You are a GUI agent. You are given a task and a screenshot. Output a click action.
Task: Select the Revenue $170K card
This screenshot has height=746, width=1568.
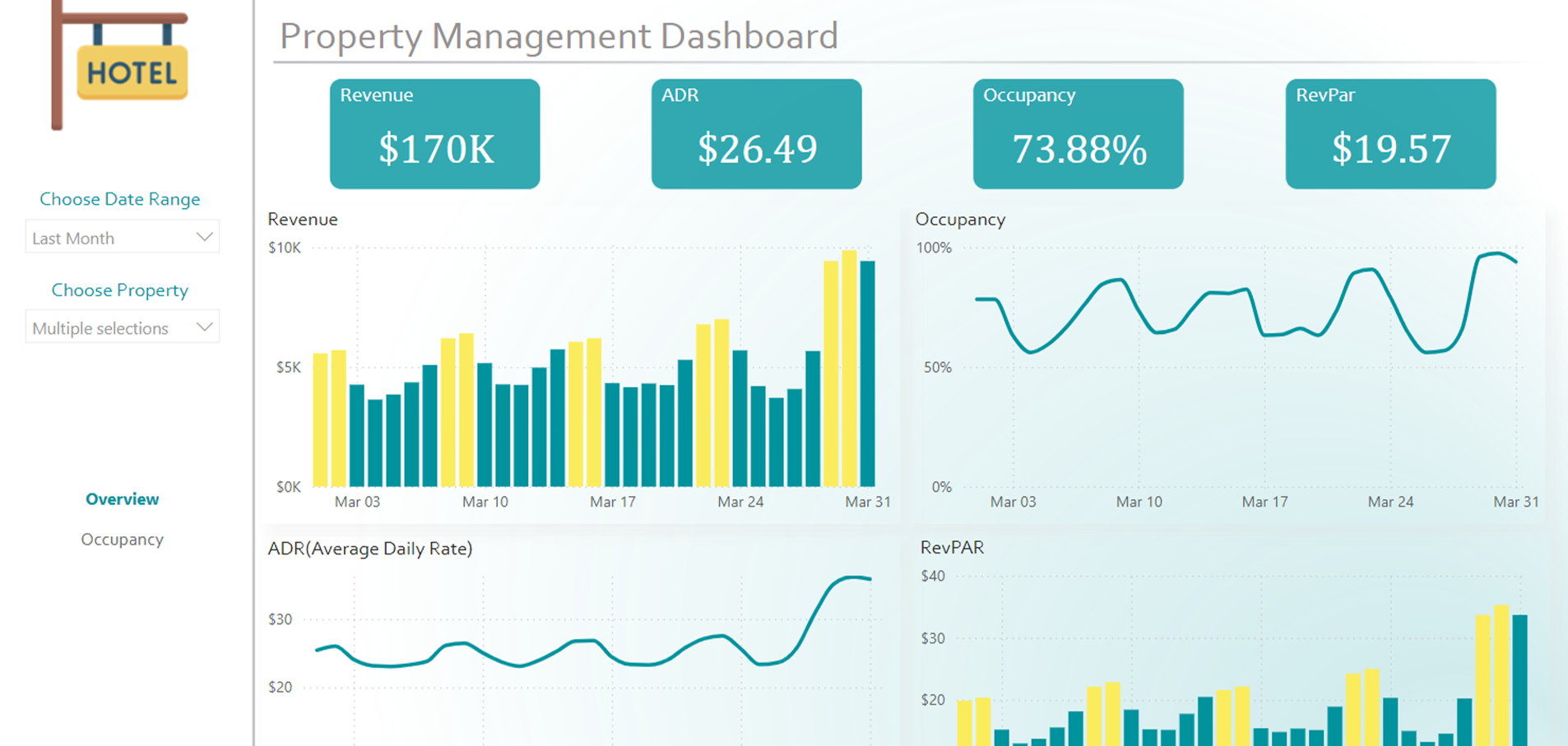click(x=434, y=134)
